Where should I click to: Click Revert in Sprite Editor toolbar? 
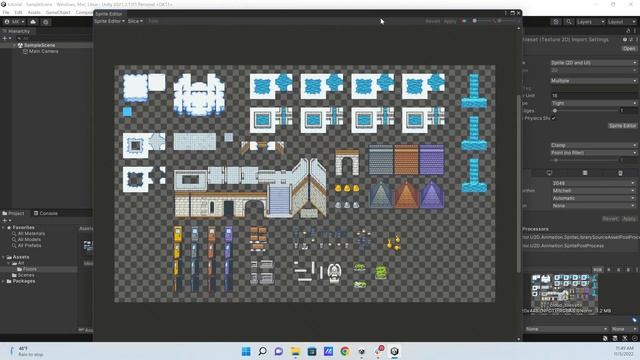[433, 21]
